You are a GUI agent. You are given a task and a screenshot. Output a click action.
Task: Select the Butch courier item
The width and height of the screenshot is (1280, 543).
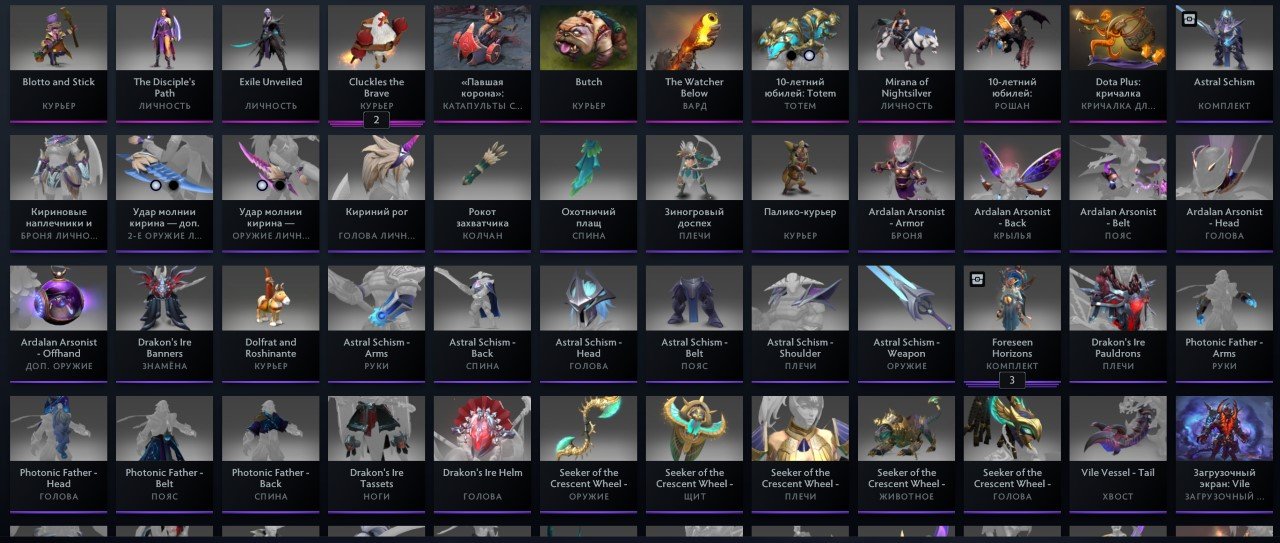tap(589, 63)
